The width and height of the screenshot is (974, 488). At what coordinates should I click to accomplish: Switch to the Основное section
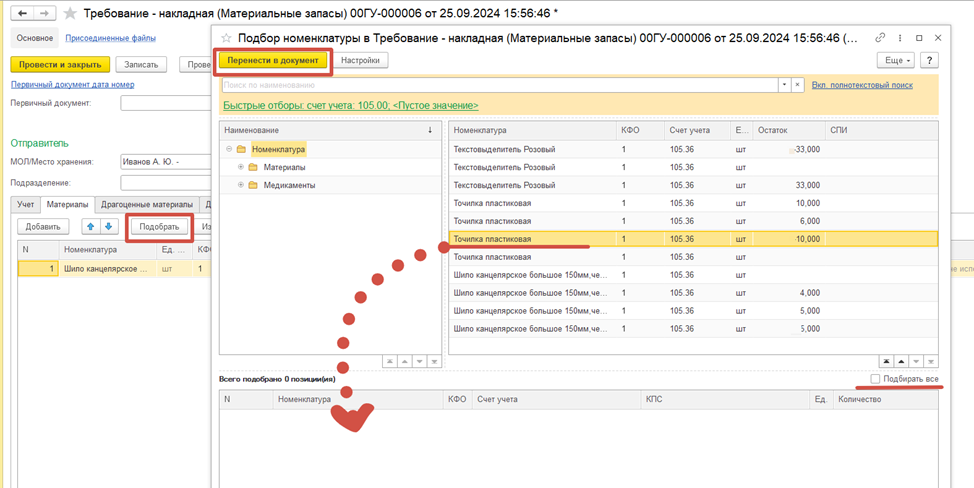coord(35,38)
